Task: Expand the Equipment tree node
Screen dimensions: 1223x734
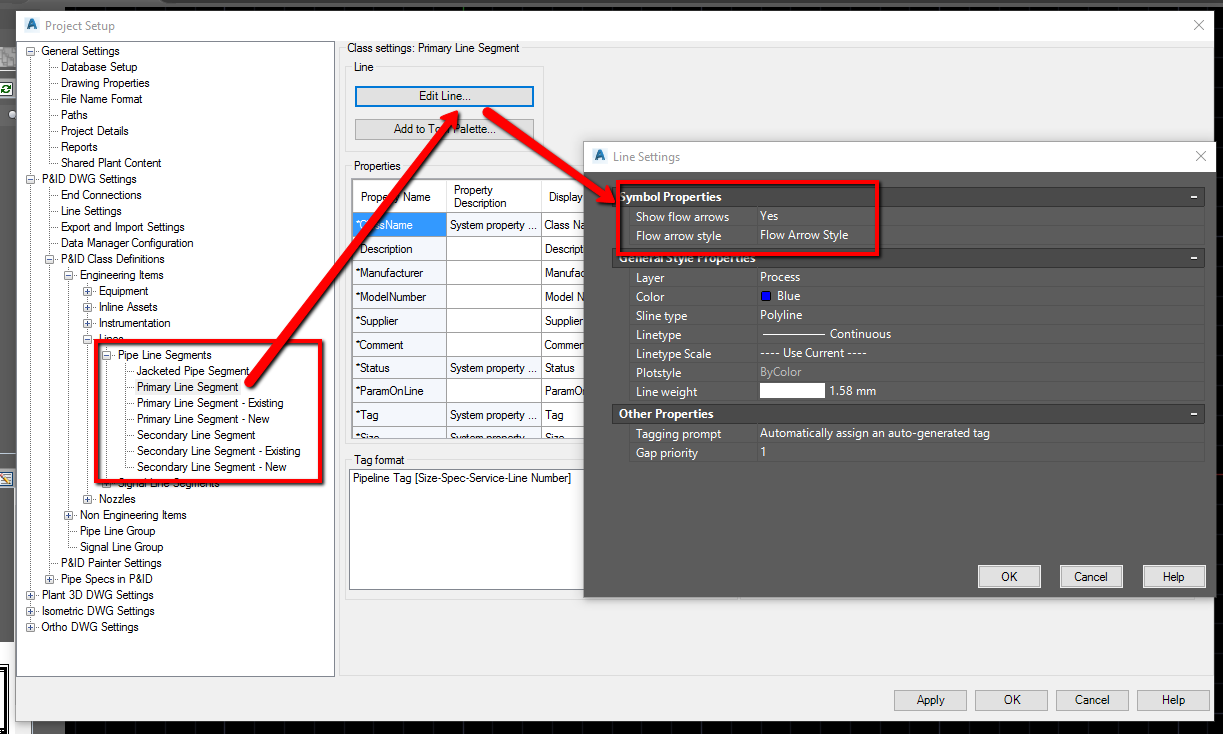Action: tap(86, 291)
